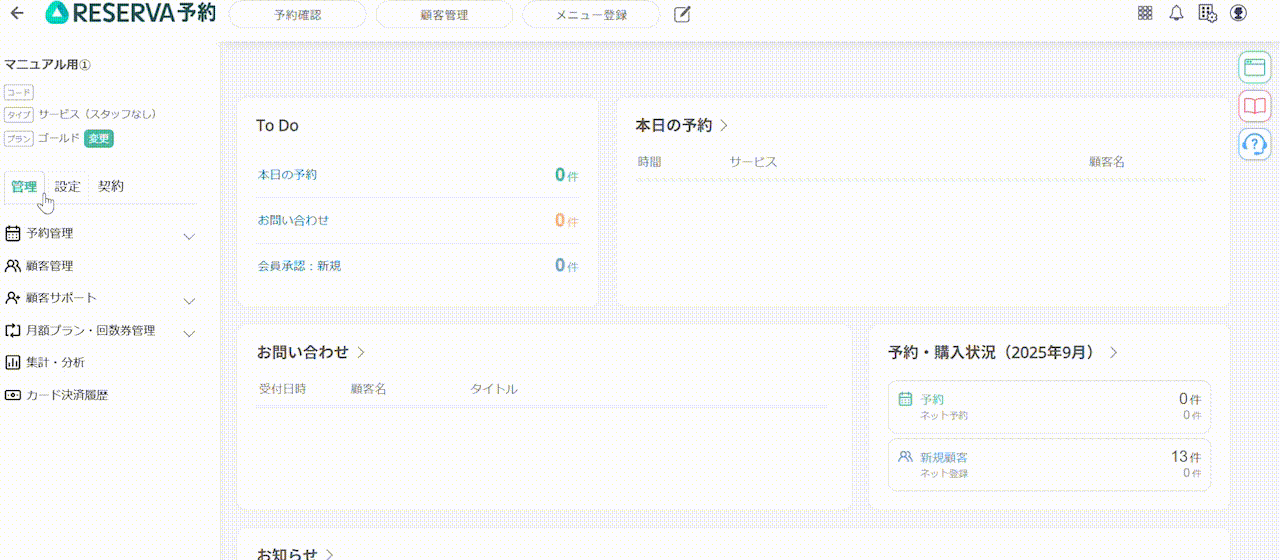Switch to the 契約 tab
The height and width of the screenshot is (560, 1280).
tap(111, 186)
